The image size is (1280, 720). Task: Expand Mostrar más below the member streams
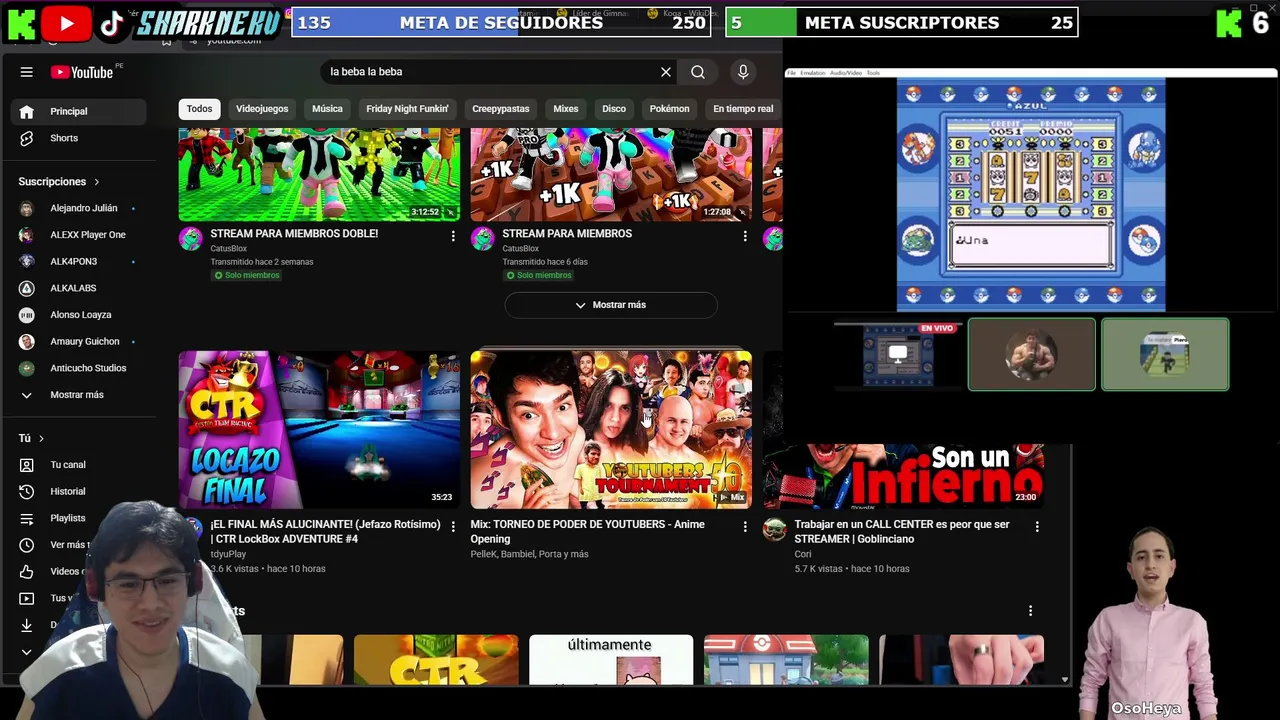tap(611, 305)
